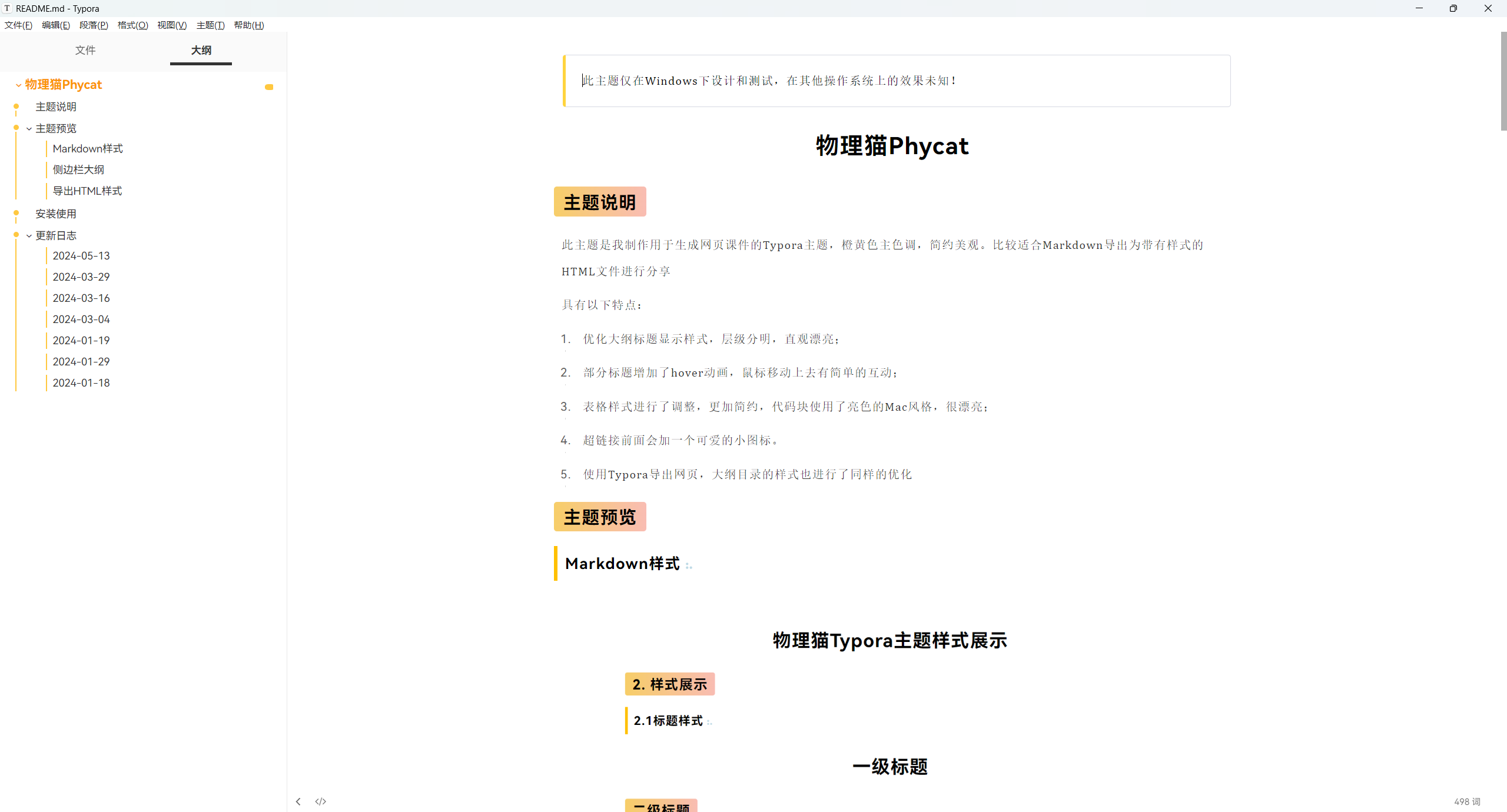Close the Typora window

(1488, 8)
